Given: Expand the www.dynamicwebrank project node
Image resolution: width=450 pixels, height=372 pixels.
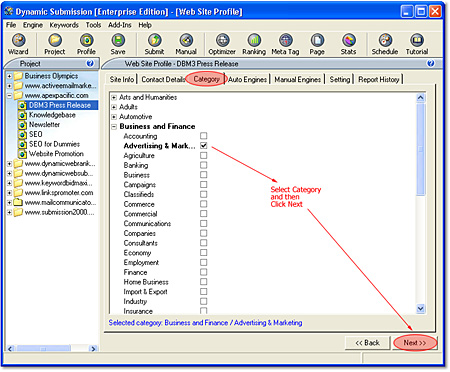Looking at the screenshot, I should click(9, 164).
